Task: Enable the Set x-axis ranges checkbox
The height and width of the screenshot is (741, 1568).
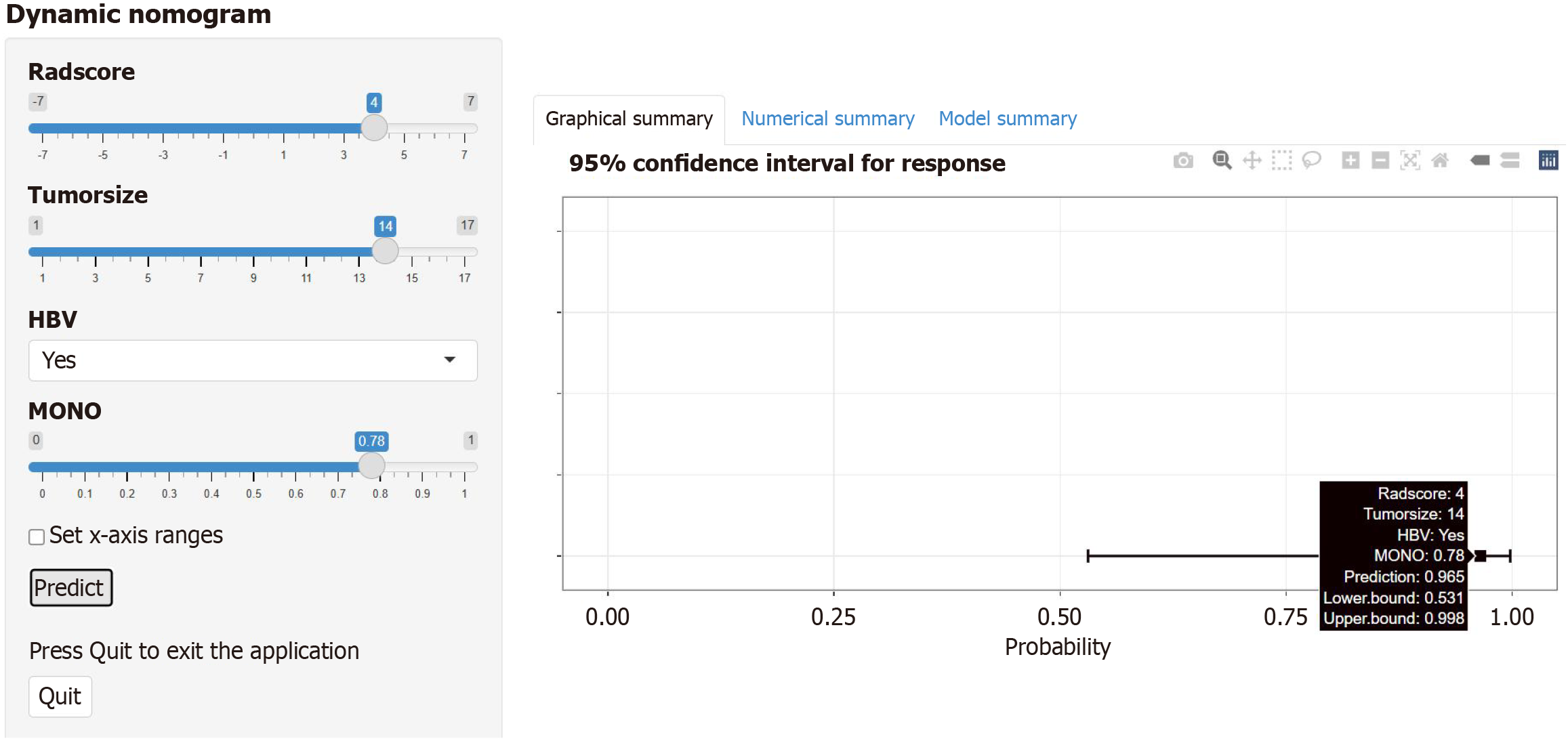Action: tap(37, 537)
